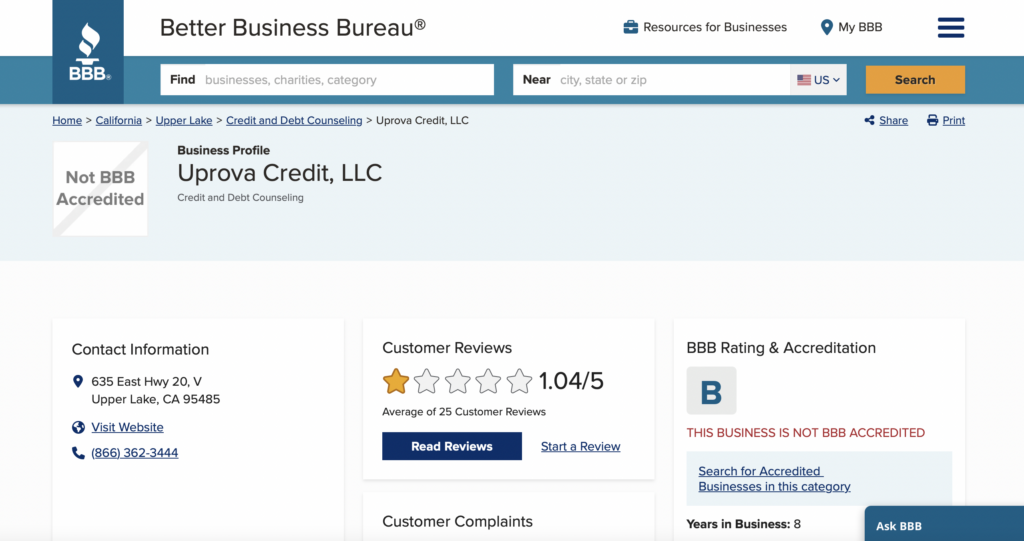
Task: Click the share icon
Action: pyautogui.click(x=869, y=120)
